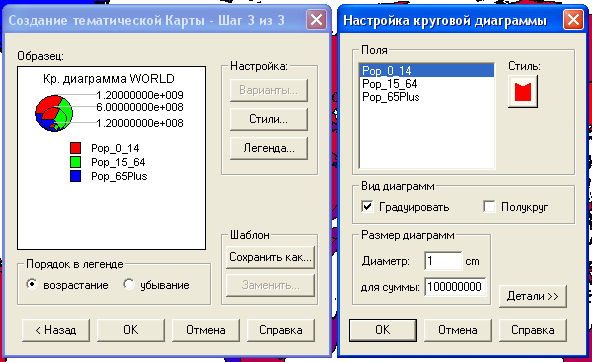The height and width of the screenshot is (362, 592).
Task: Click the sample pie chart preview
Action: [x=54, y=113]
